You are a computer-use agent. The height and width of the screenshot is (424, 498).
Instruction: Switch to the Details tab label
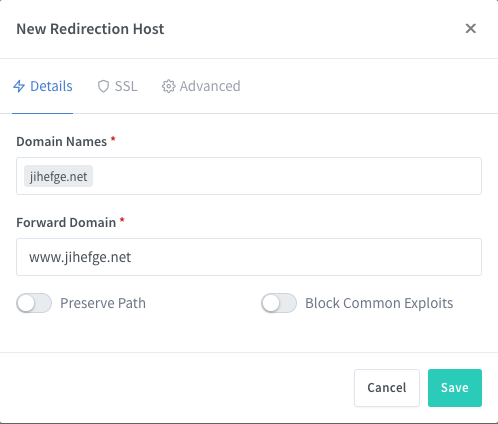point(51,86)
